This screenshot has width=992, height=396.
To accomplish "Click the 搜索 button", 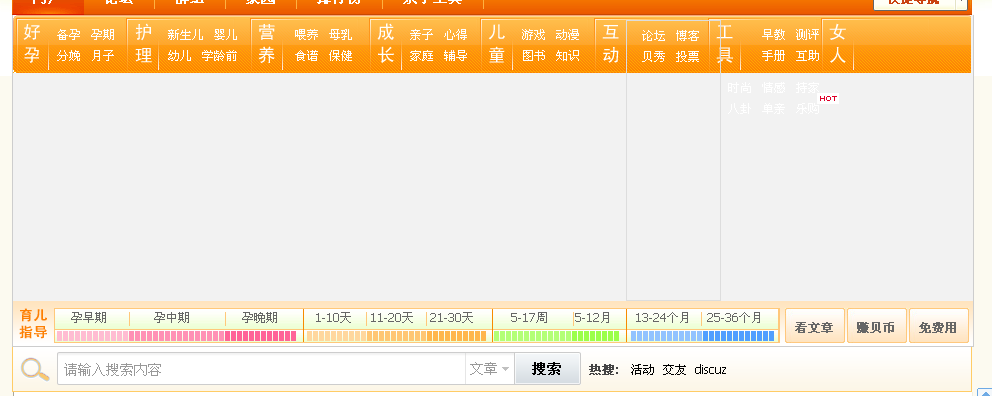I will [547, 368].
